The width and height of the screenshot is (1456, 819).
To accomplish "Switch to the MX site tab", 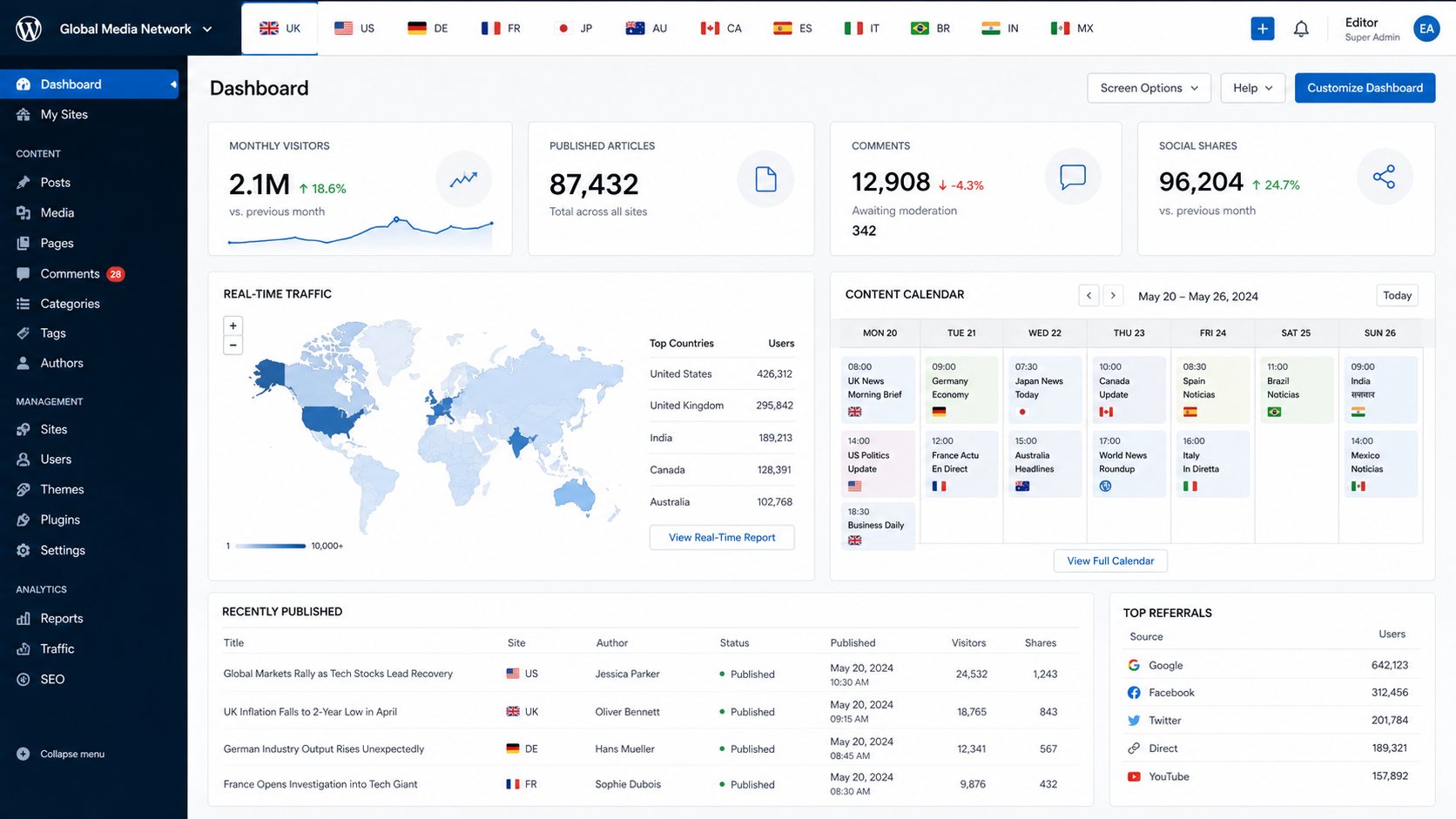I will pos(1072,28).
